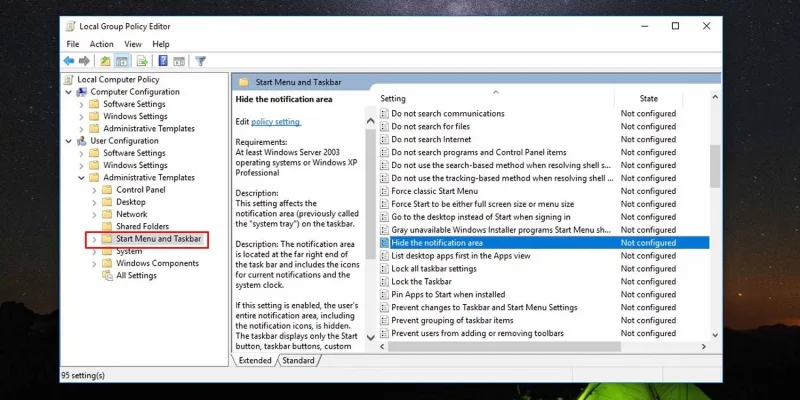Select the Hide the notification area setting
This screenshot has width=800, height=400.
[x=544, y=243]
